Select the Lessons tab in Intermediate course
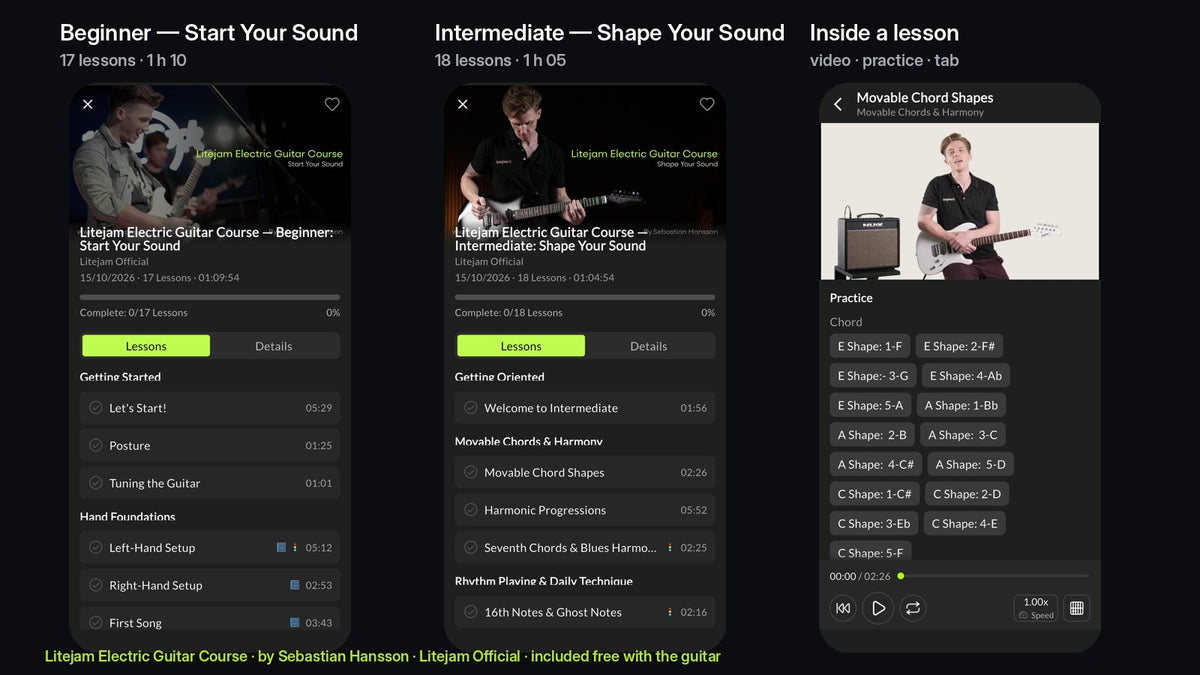 (521, 346)
